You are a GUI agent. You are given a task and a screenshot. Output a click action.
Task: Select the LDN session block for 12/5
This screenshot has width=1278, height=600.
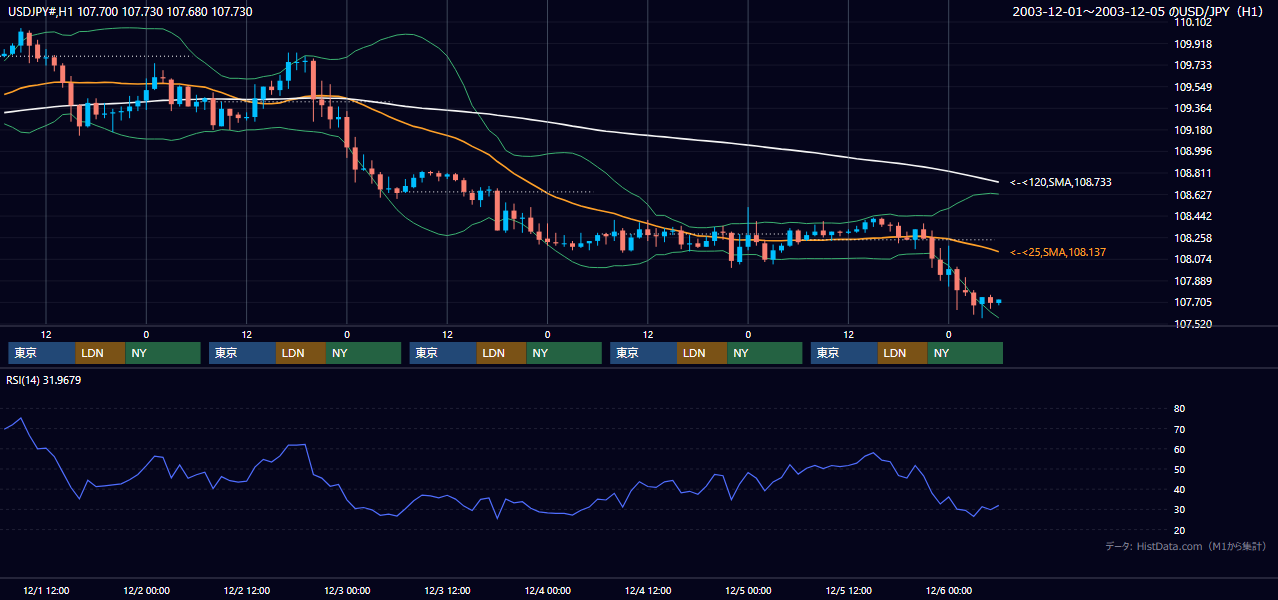(903, 353)
